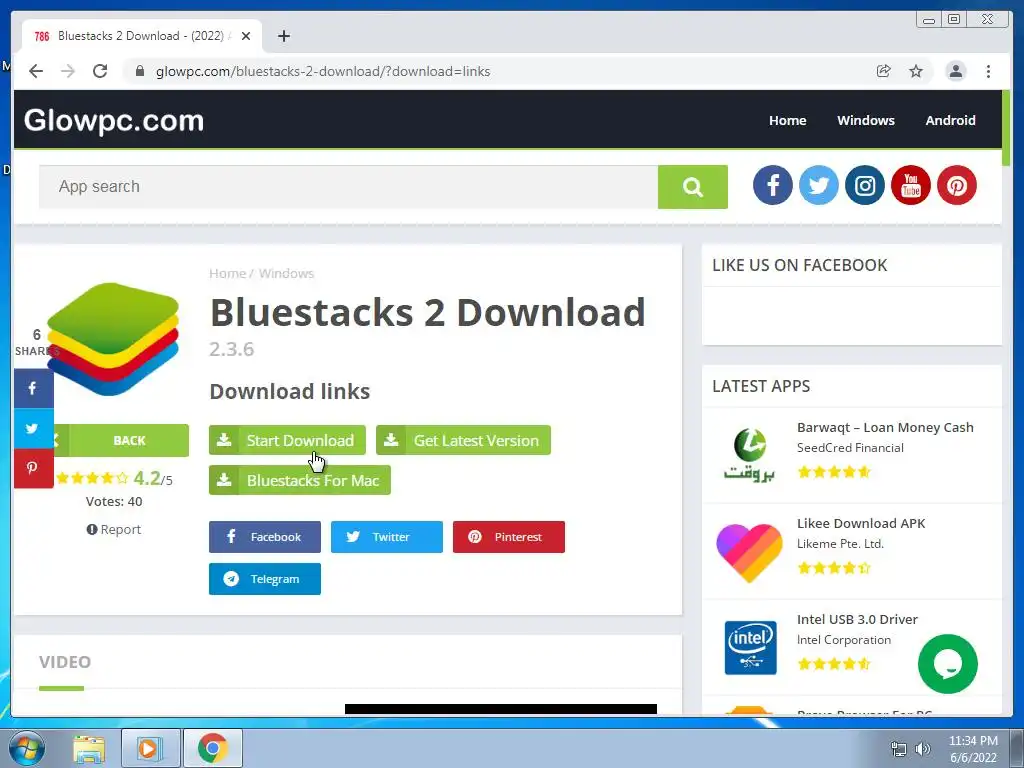Viewport: 1024px width, 768px height.
Task: Click the Windows breadcrumb link
Action: (x=286, y=274)
